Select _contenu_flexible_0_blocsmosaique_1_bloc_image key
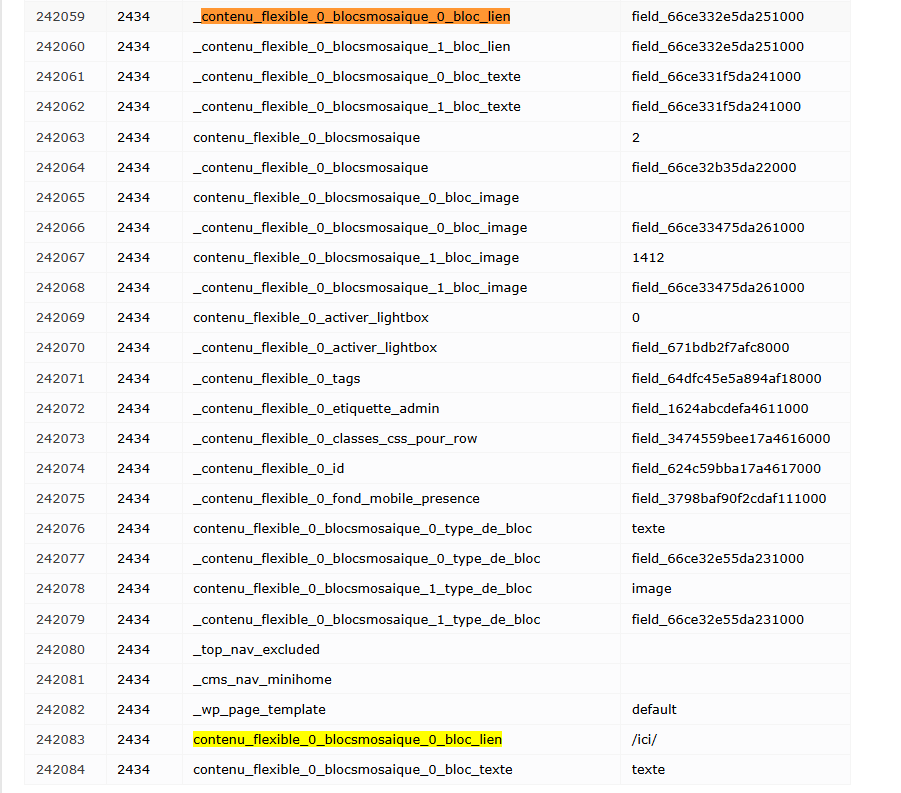Viewport: 901px width, 793px height. 360,287
